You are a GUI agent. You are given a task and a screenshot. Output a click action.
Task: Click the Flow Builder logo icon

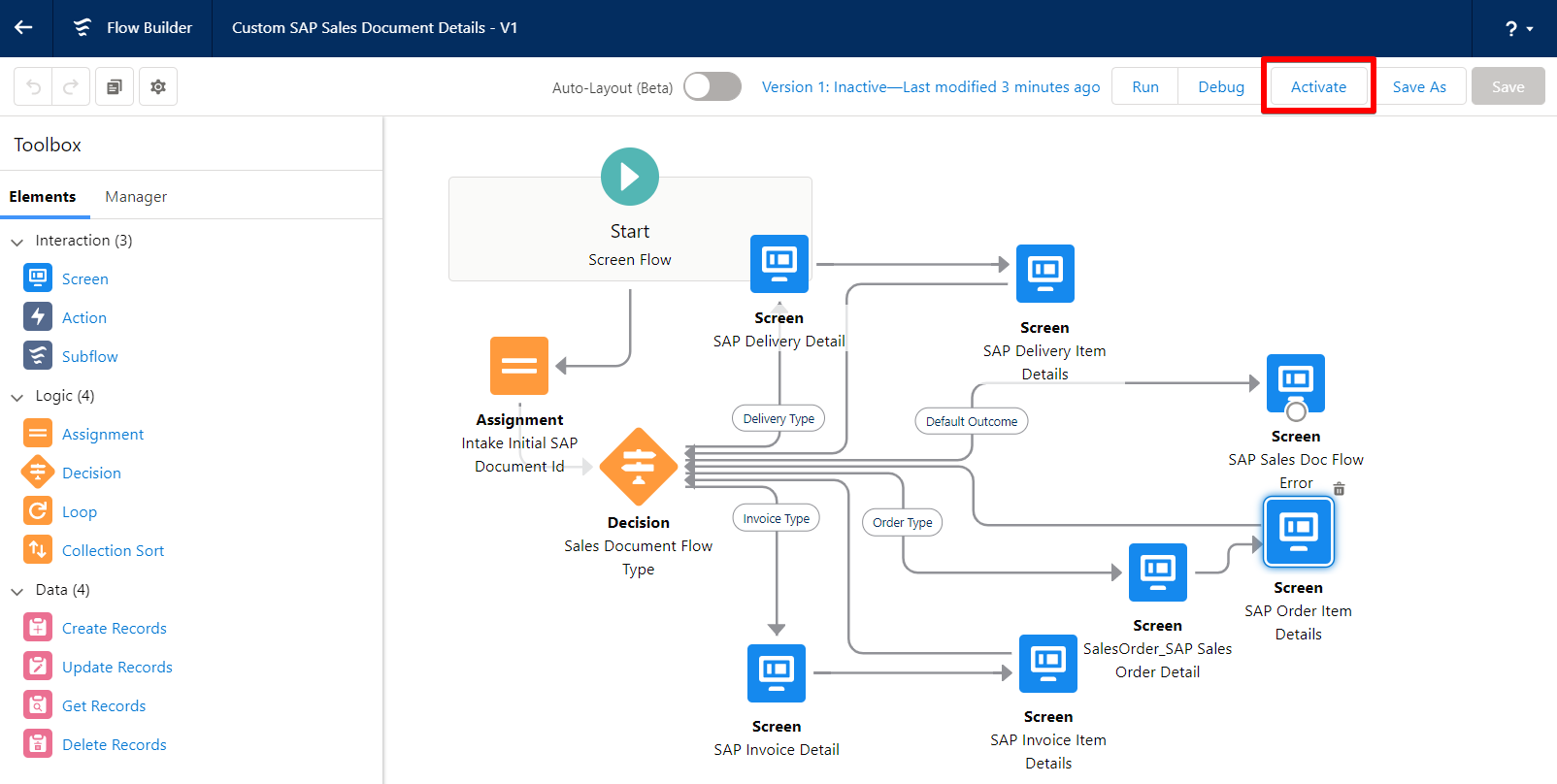[x=83, y=27]
